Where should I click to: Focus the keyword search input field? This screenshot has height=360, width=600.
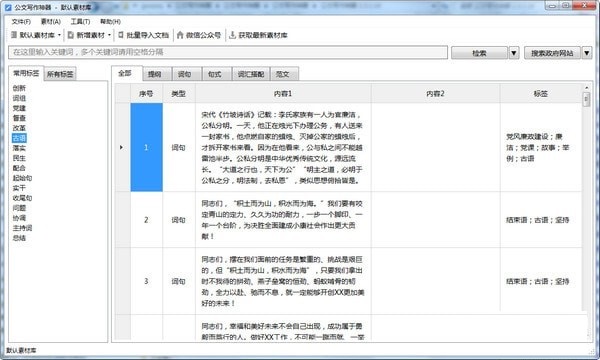pos(228,52)
